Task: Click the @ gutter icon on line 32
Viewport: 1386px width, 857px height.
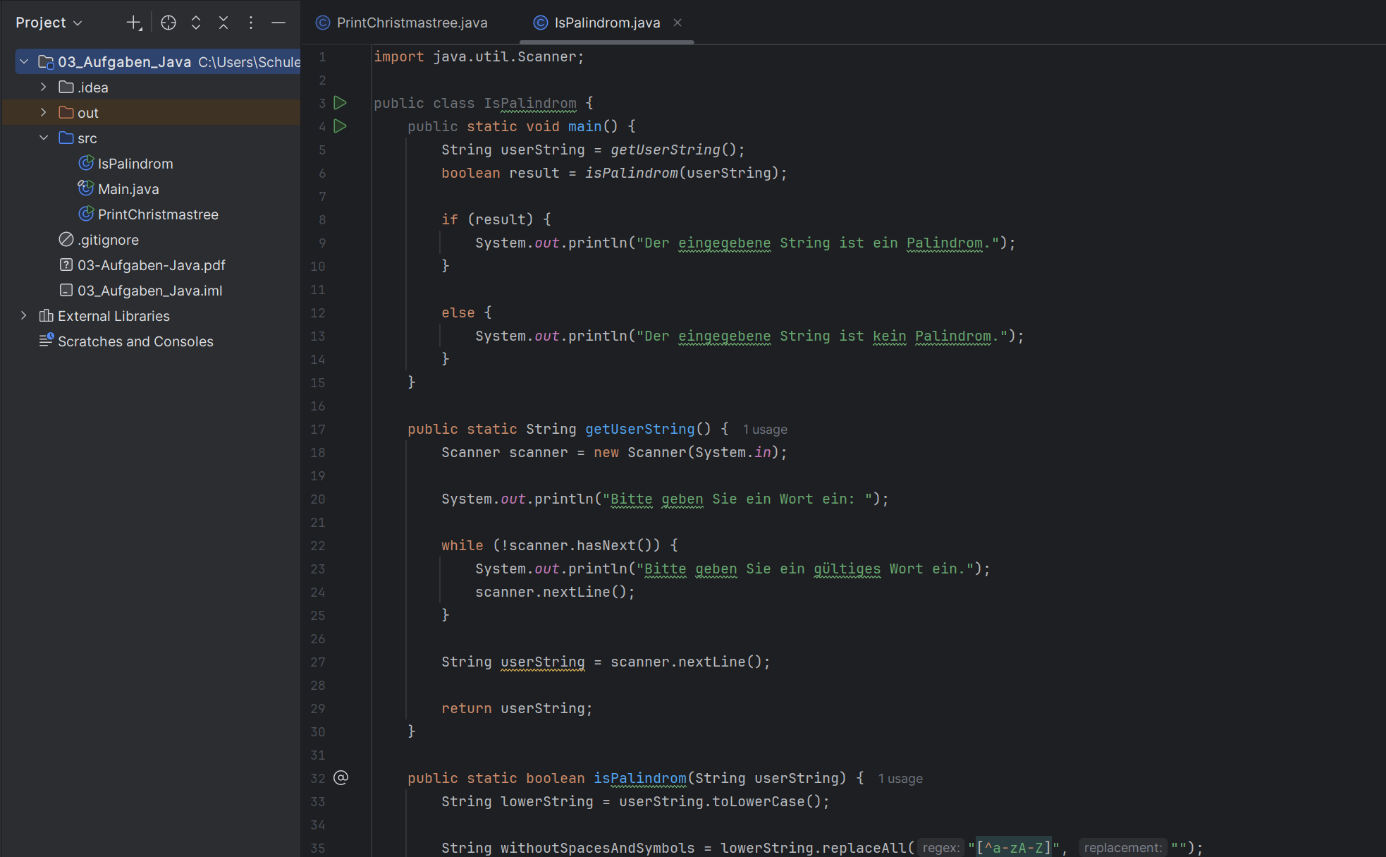Action: (340, 778)
